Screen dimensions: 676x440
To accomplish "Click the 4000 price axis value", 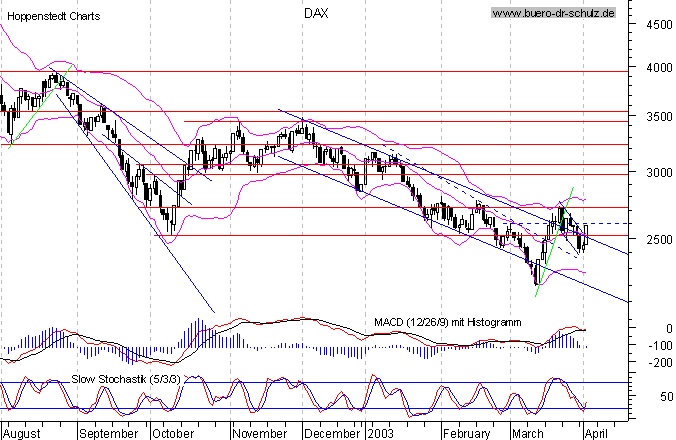I will [659, 68].
